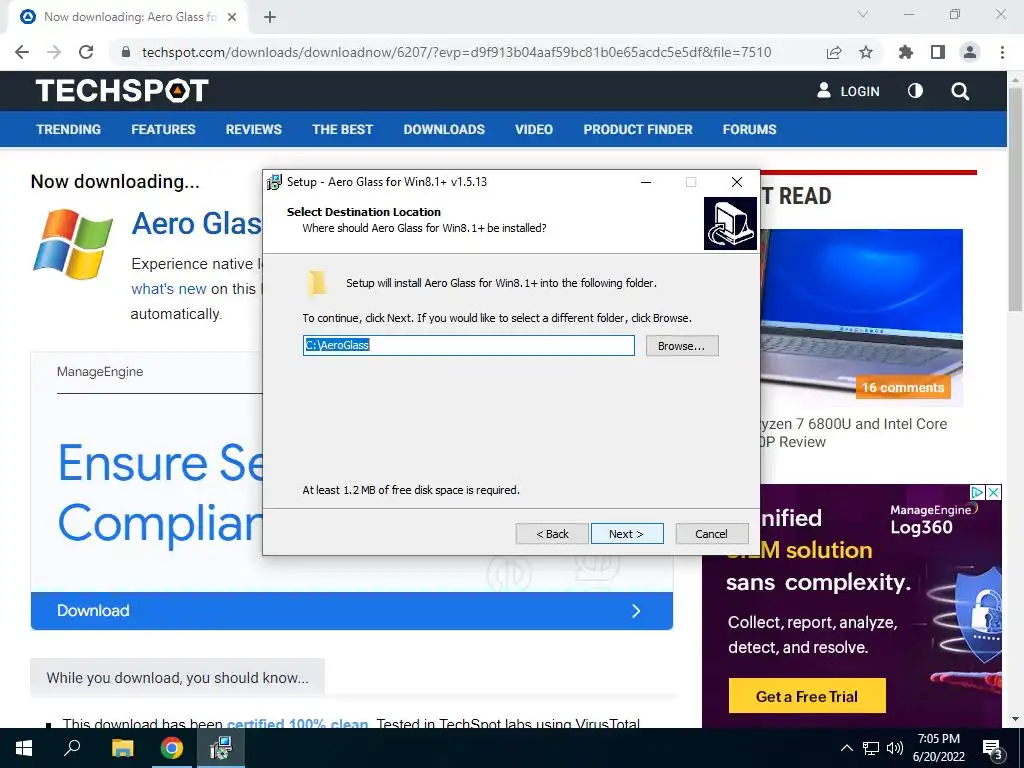This screenshot has height=768, width=1024.
Task: Click the arrow chevron on Download banner
Action: pyautogui.click(x=636, y=611)
